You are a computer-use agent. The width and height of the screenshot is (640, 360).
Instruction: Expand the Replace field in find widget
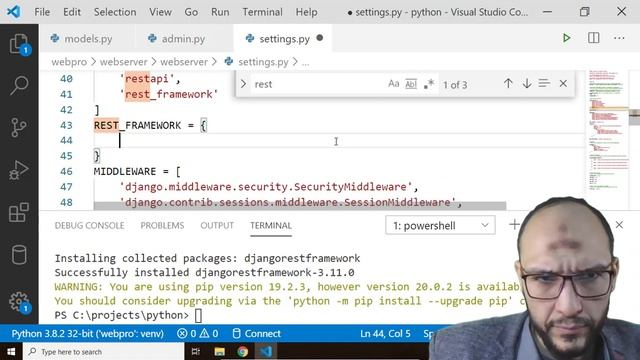point(243,84)
